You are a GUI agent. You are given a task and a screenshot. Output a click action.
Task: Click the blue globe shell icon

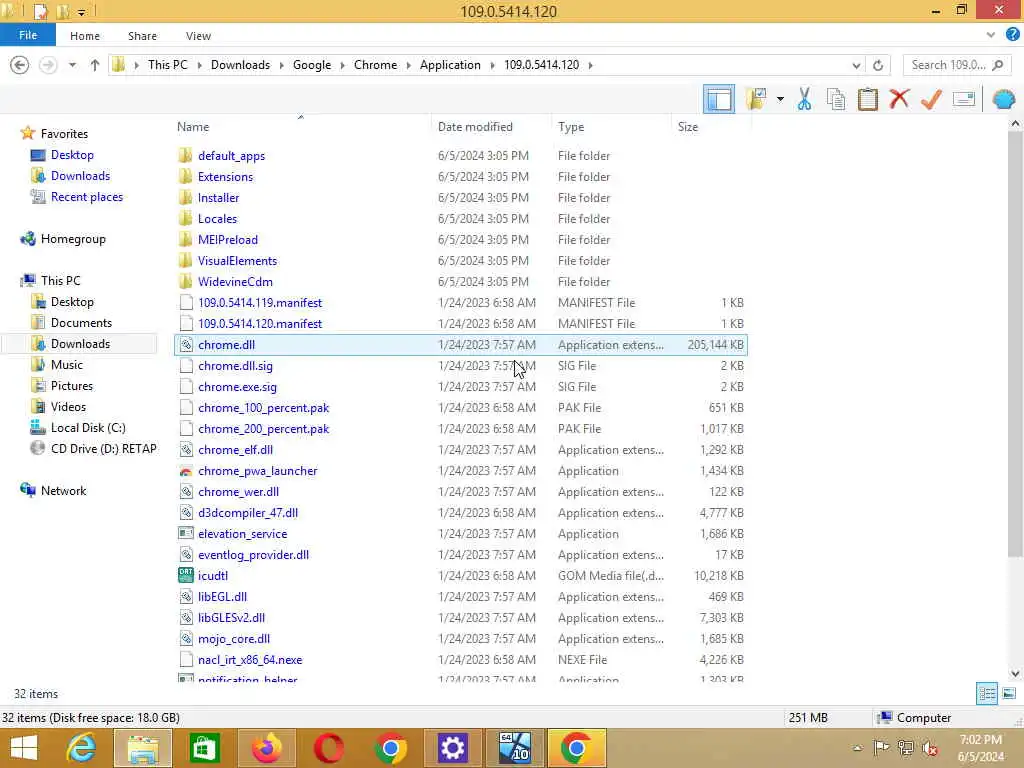pyautogui.click(x=1004, y=99)
